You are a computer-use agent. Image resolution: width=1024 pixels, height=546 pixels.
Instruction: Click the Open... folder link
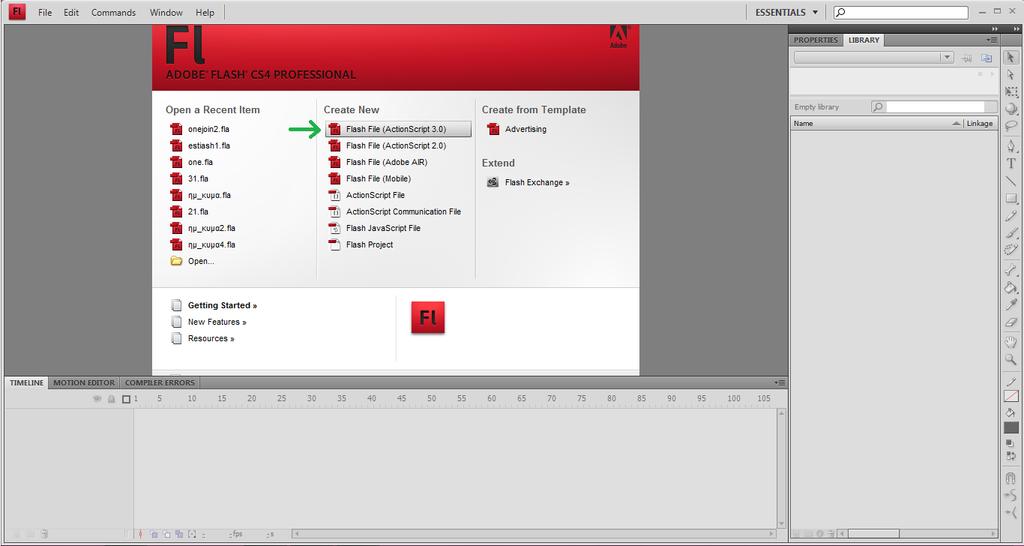192,261
